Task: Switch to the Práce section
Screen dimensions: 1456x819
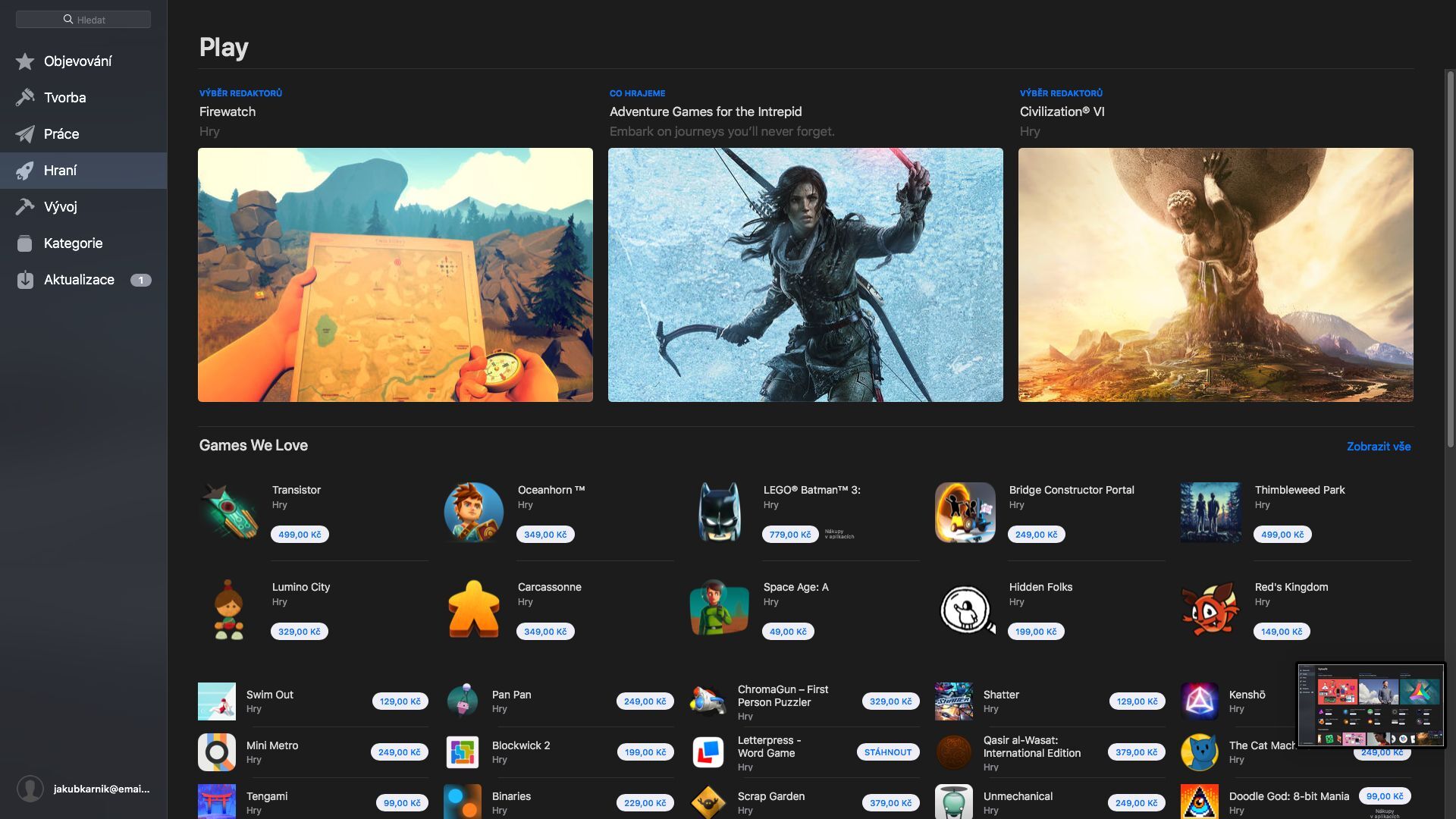Action: [x=61, y=133]
